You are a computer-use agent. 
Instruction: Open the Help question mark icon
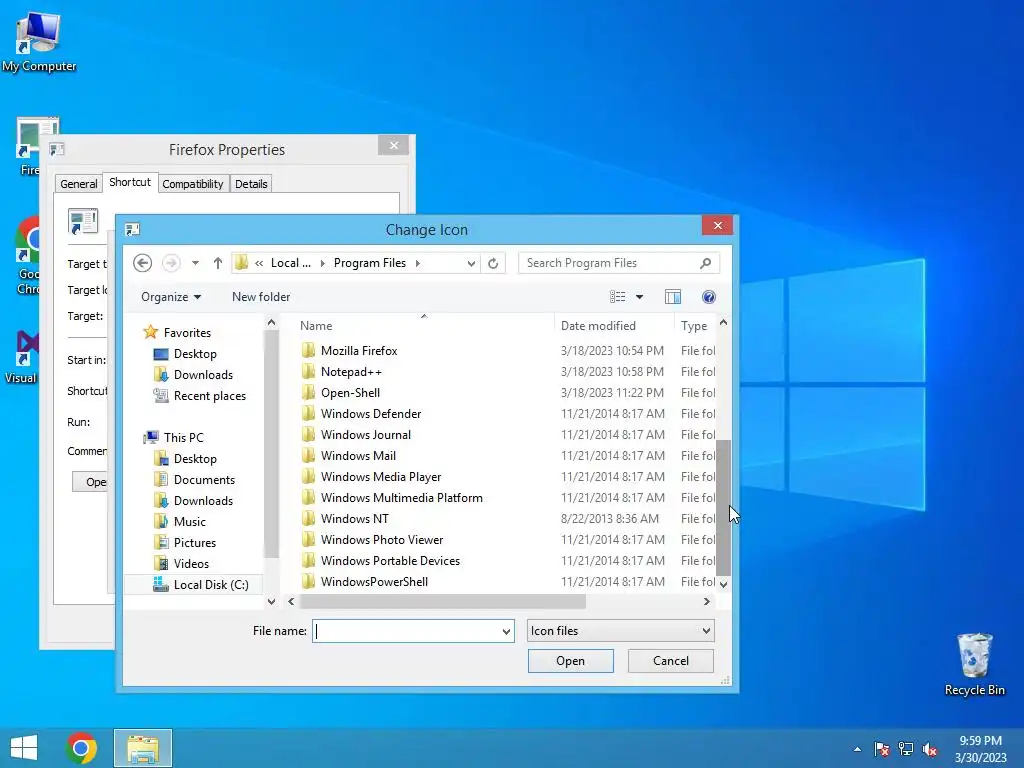[x=709, y=297]
